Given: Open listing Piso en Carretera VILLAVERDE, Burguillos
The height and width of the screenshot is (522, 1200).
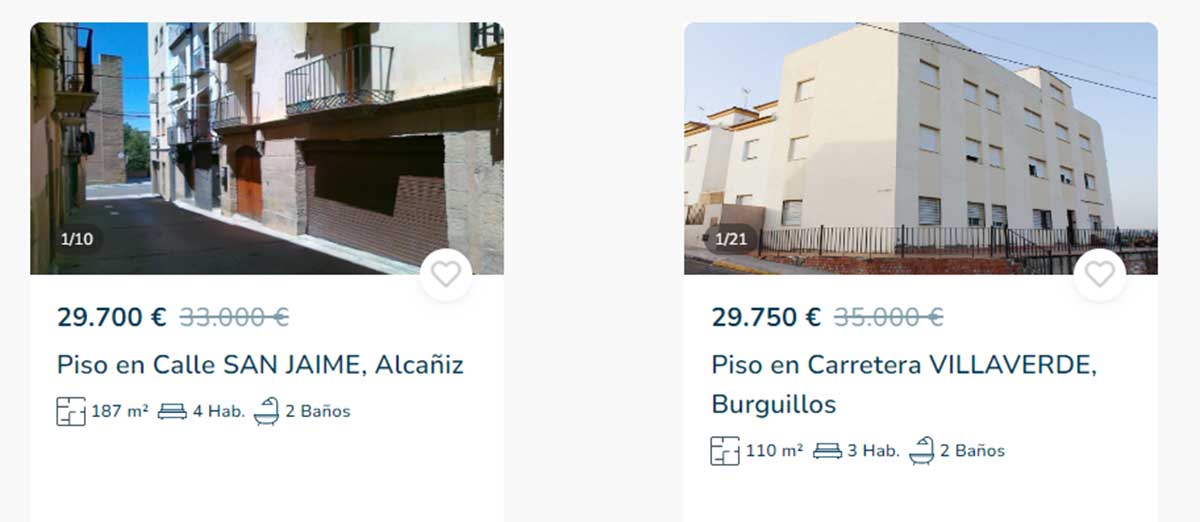Looking at the screenshot, I should (x=904, y=384).
